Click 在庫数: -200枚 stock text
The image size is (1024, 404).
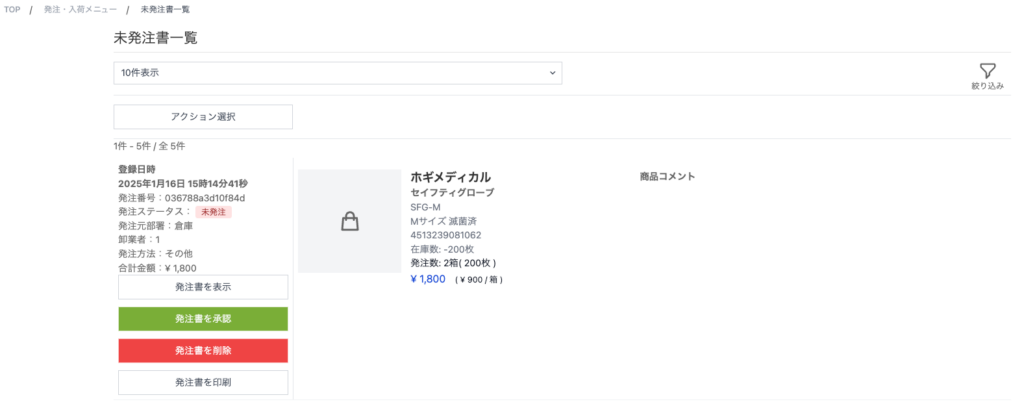pos(442,249)
